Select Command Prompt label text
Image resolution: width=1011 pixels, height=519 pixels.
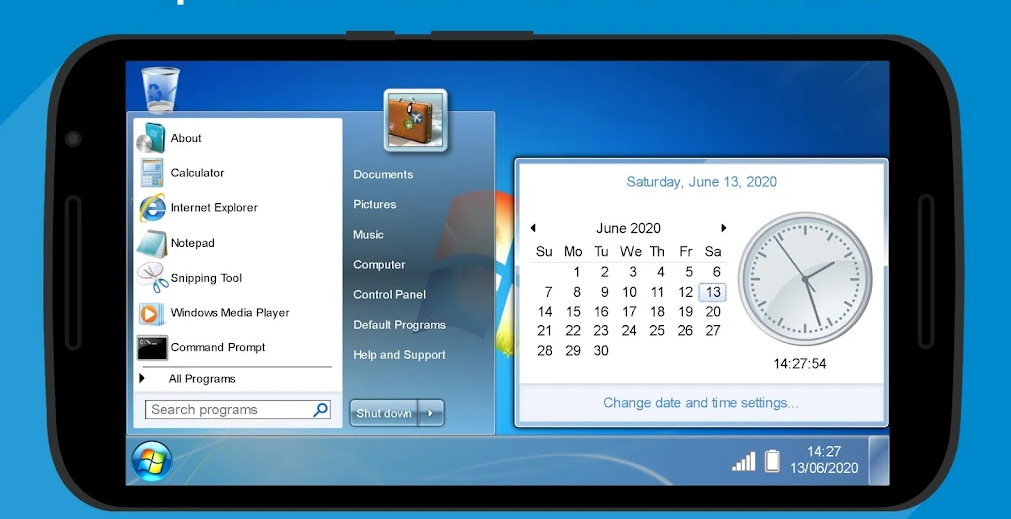218,348
